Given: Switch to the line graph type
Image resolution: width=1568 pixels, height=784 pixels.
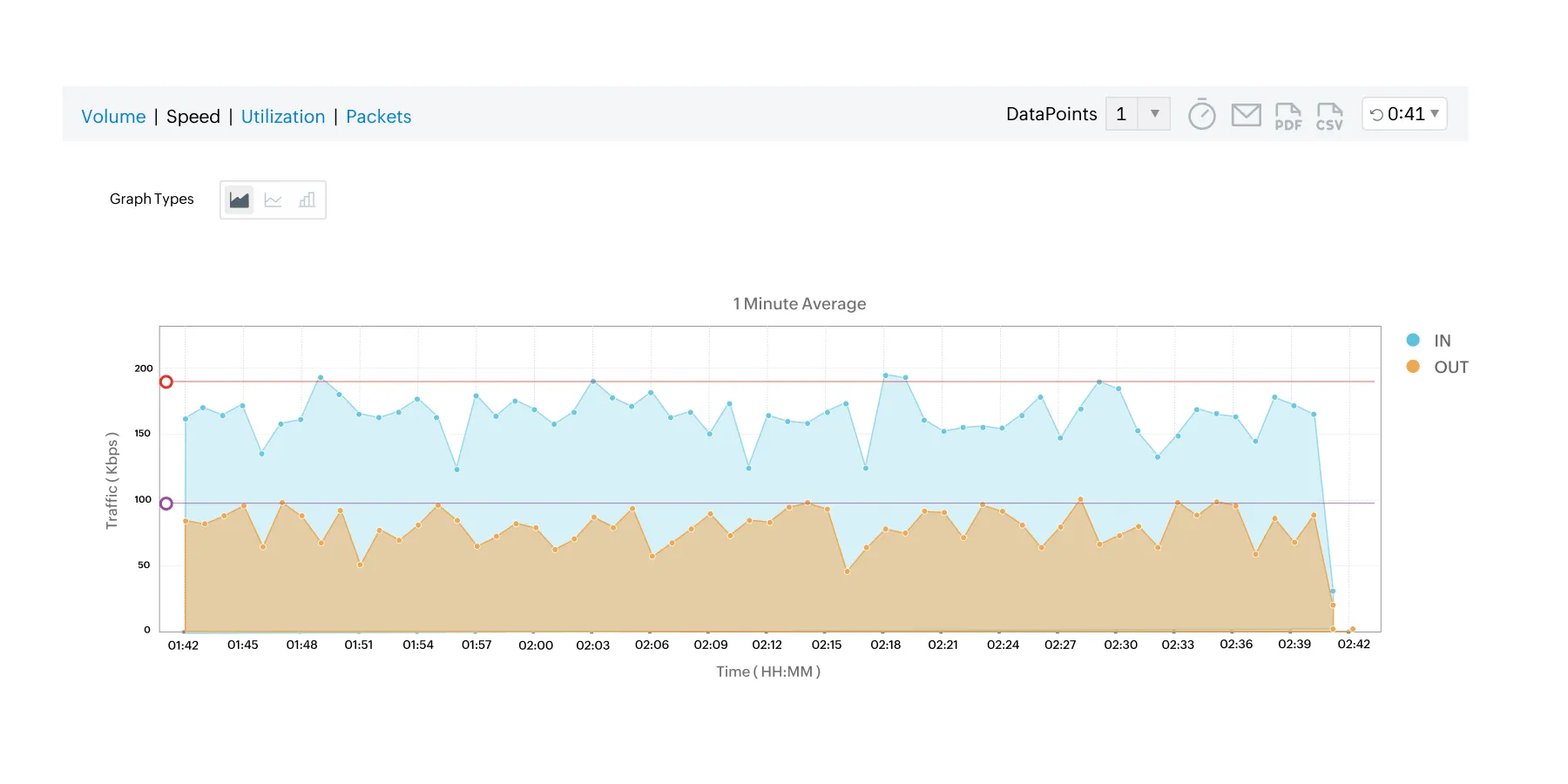Looking at the screenshot, I should click(273, 199).
